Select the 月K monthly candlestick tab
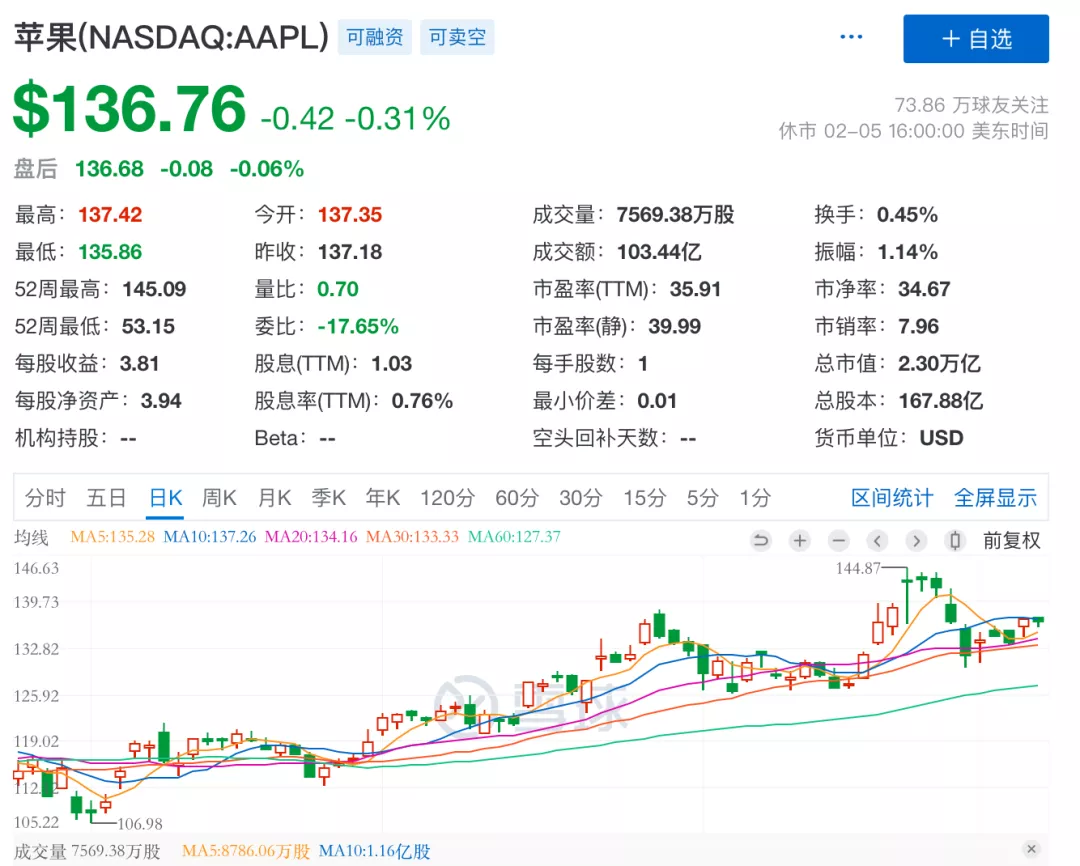The width and height of the screenshot is (1080, 866). pyautogui.click(x=274, y=497)
